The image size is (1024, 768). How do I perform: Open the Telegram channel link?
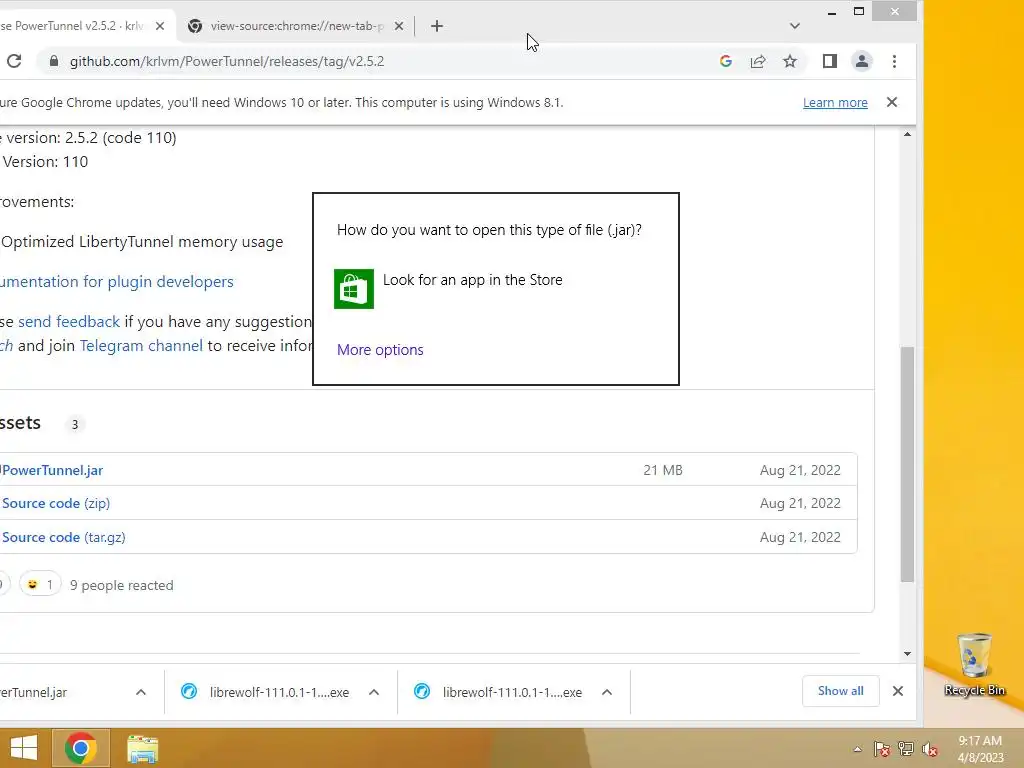pyautogui.click(x=141, y=345)
